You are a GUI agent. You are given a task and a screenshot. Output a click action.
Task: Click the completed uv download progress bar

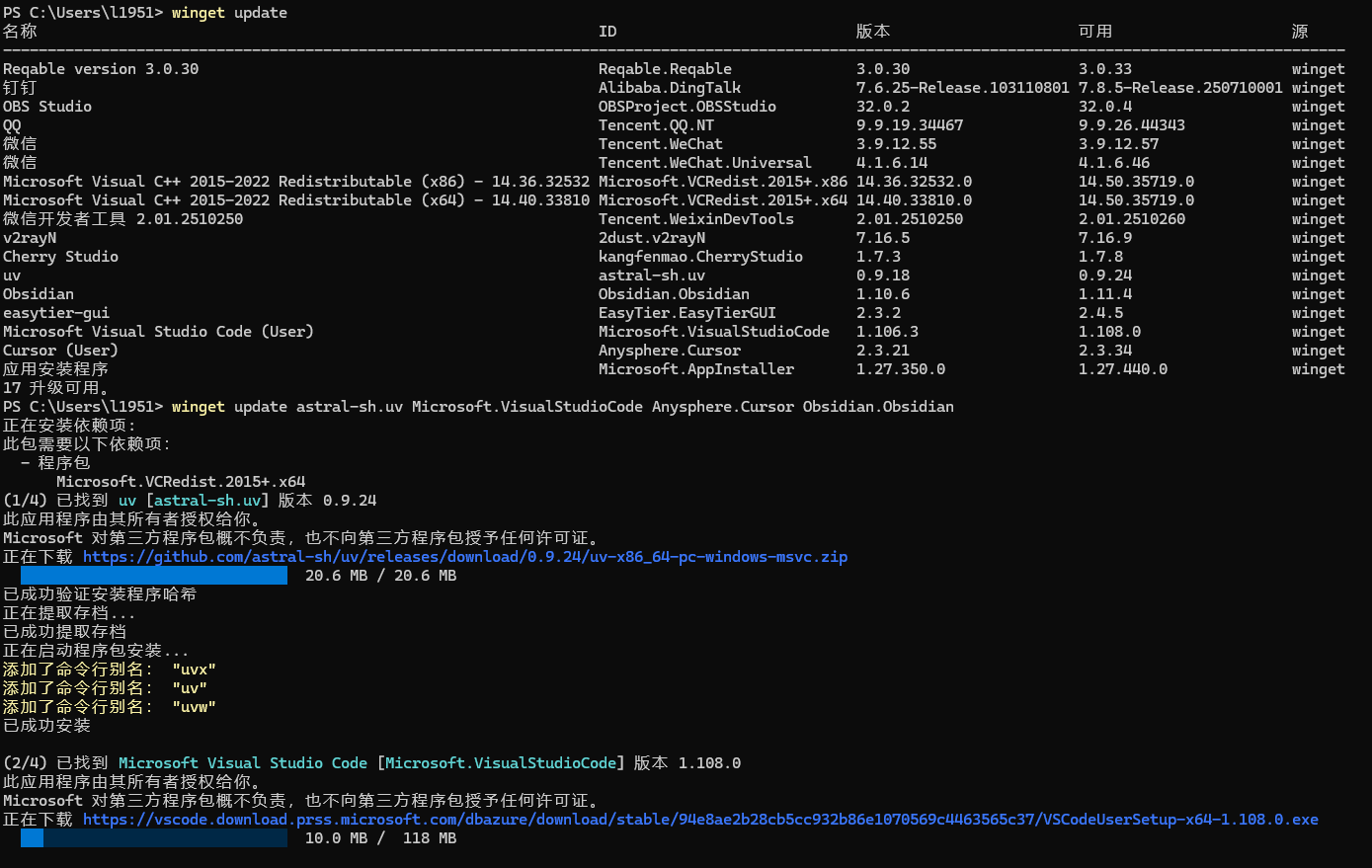(154, 576)
